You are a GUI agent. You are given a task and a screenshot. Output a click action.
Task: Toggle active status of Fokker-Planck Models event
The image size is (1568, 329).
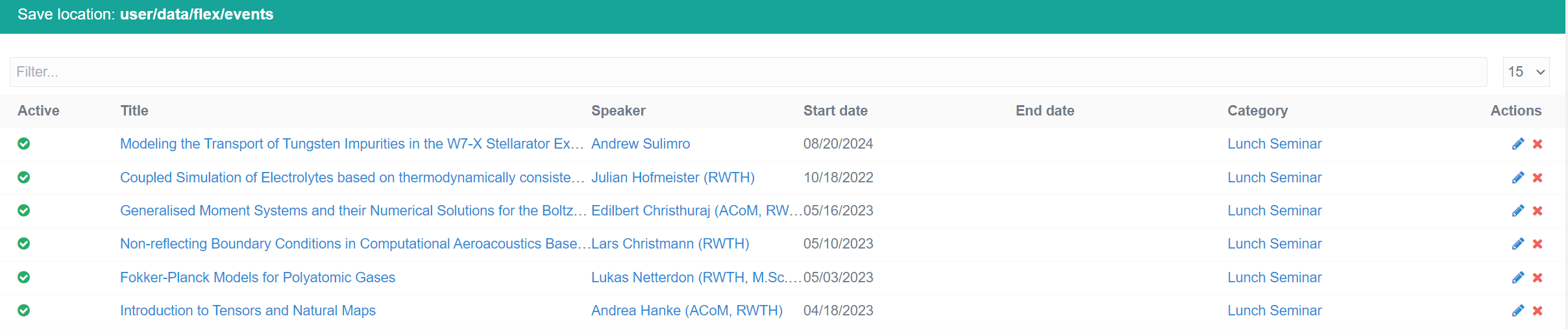click(24, 277)
